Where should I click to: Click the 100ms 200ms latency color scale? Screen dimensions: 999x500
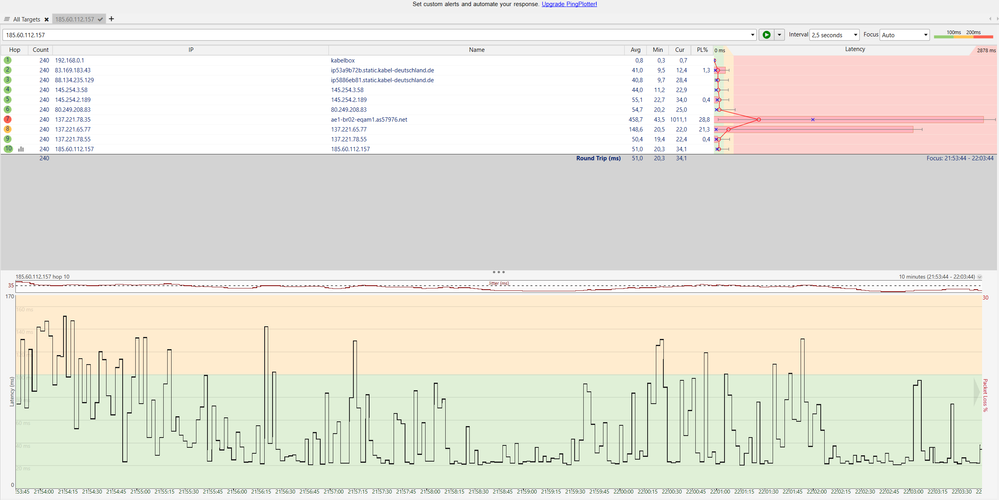pyautogui.click(x=963, y=34)
